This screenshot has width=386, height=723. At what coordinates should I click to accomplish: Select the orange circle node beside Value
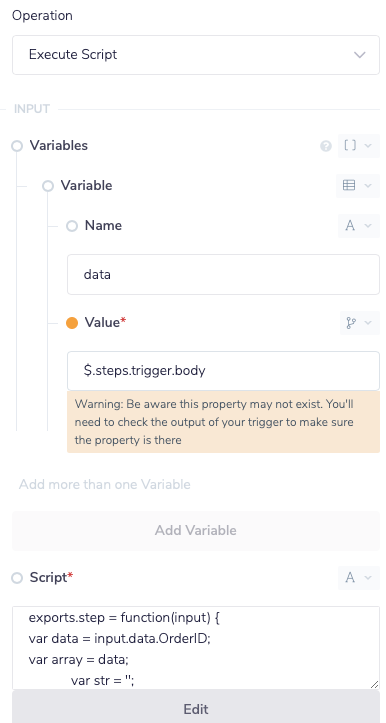coord(72,323)
